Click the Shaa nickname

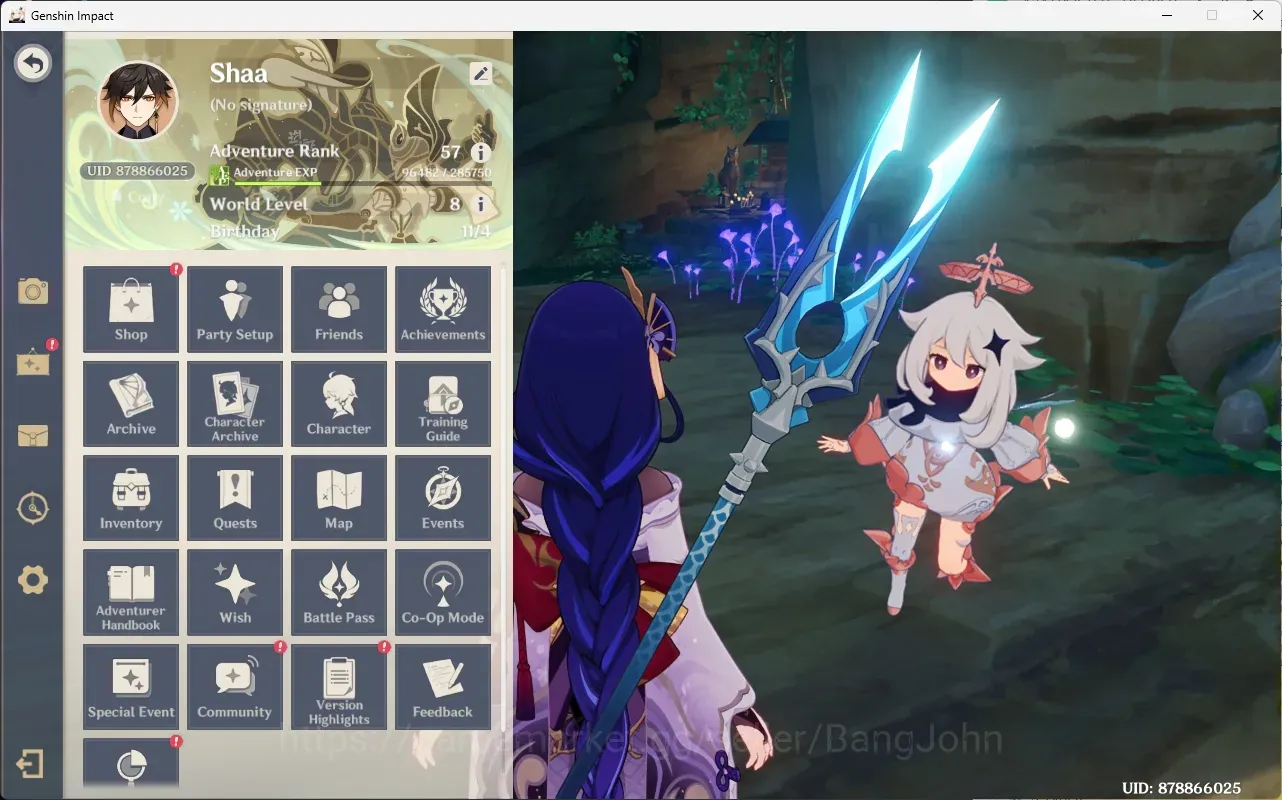point(239,73)
